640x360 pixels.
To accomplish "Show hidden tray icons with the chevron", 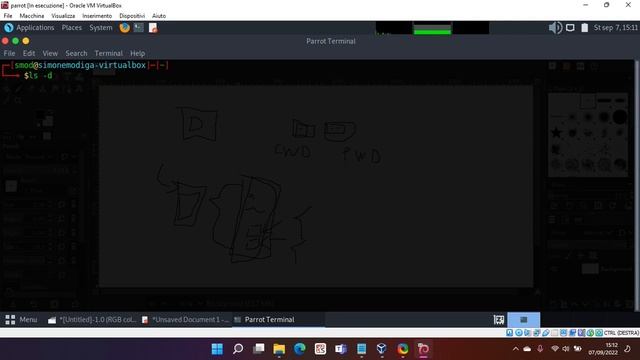I will pyautogui.click(x=516, y=349).
